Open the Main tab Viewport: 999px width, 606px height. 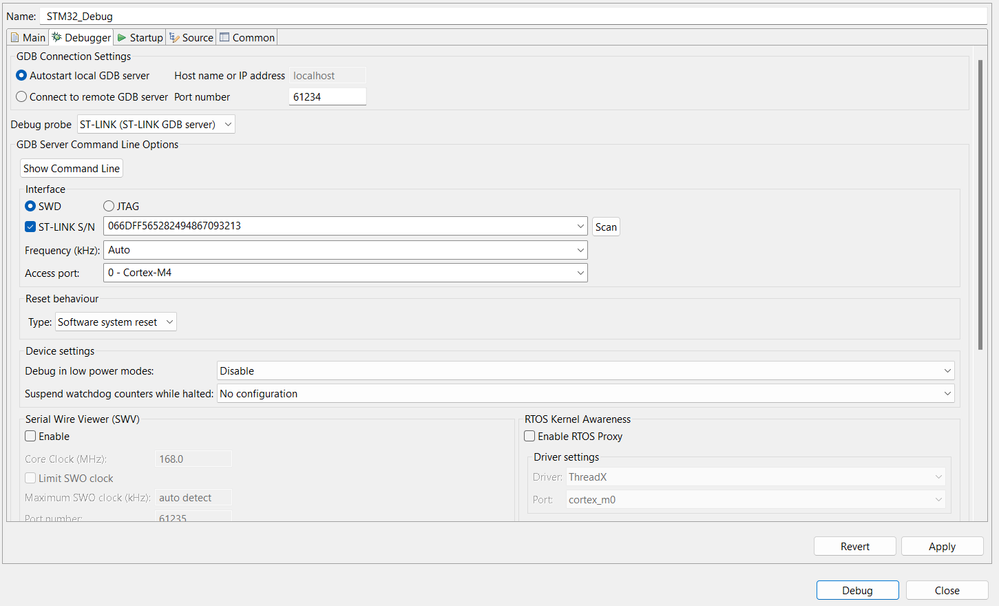point(28,38)
